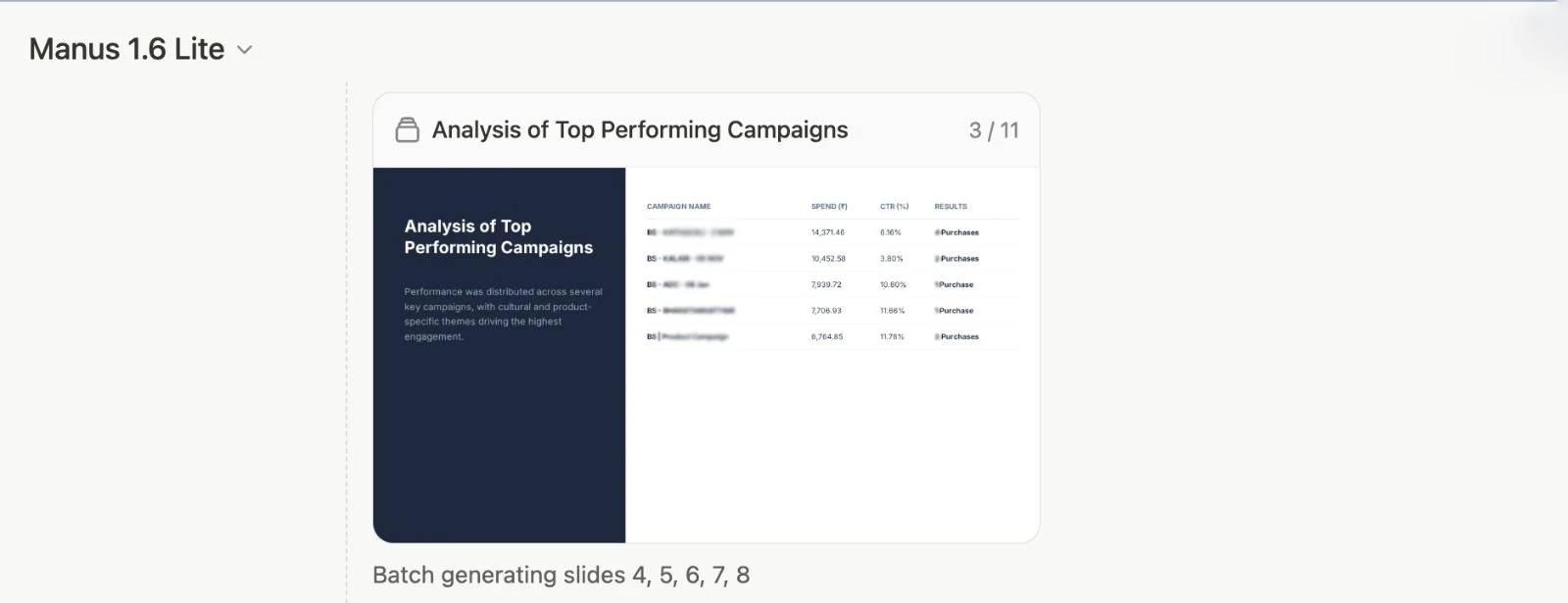Click the SPEND (₹) column header

828,206
